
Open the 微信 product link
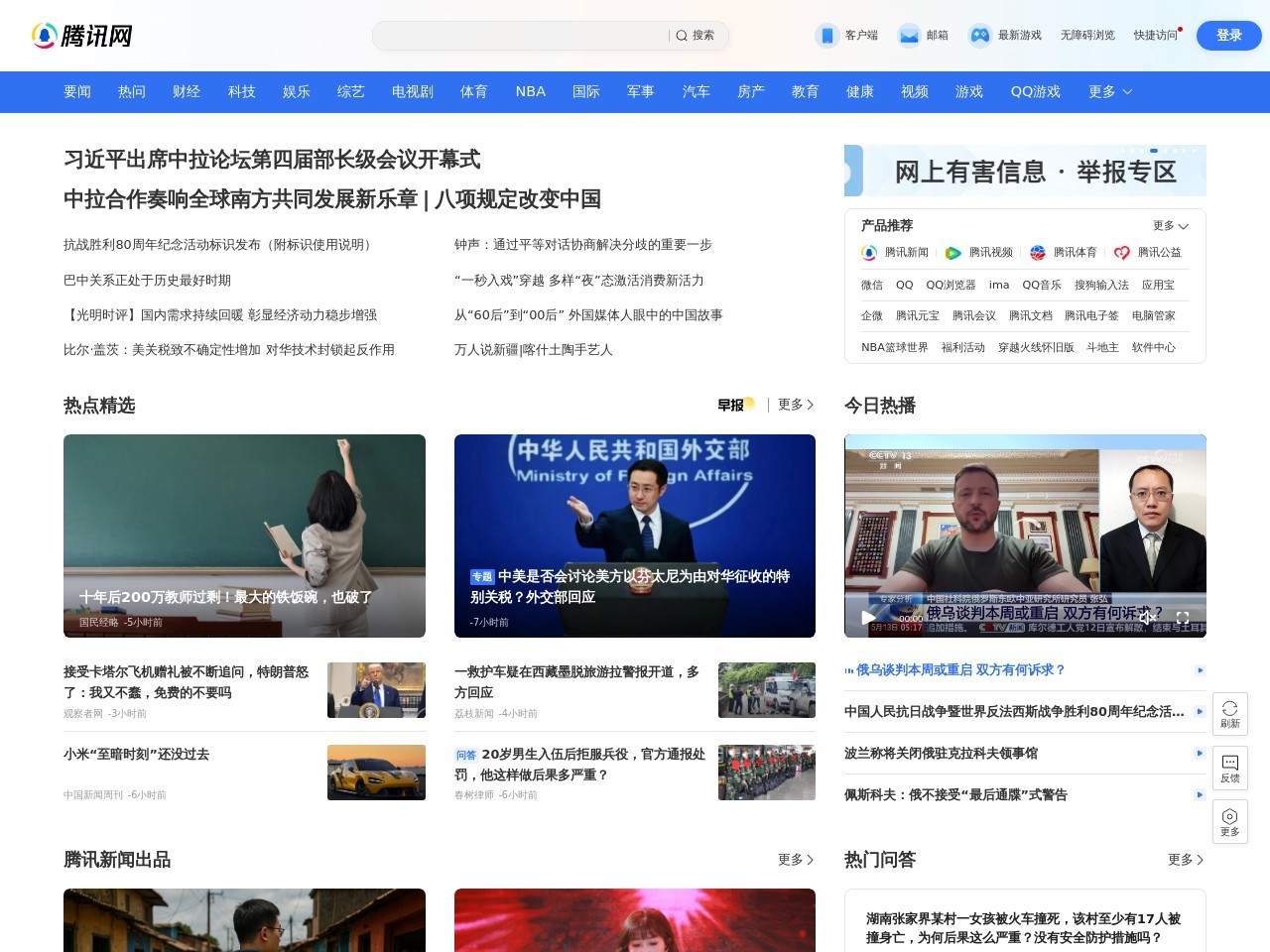pyautogui.click(x=872, y=285)
